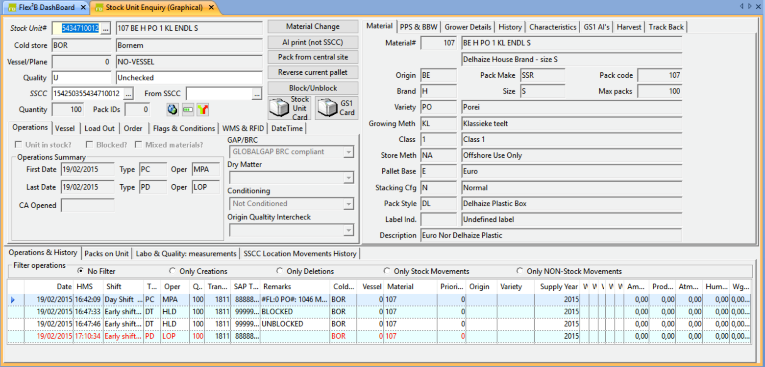The image size is (765, 367).
Task: Click the row indicator arrow in grid first row
Action: point(13,299)
